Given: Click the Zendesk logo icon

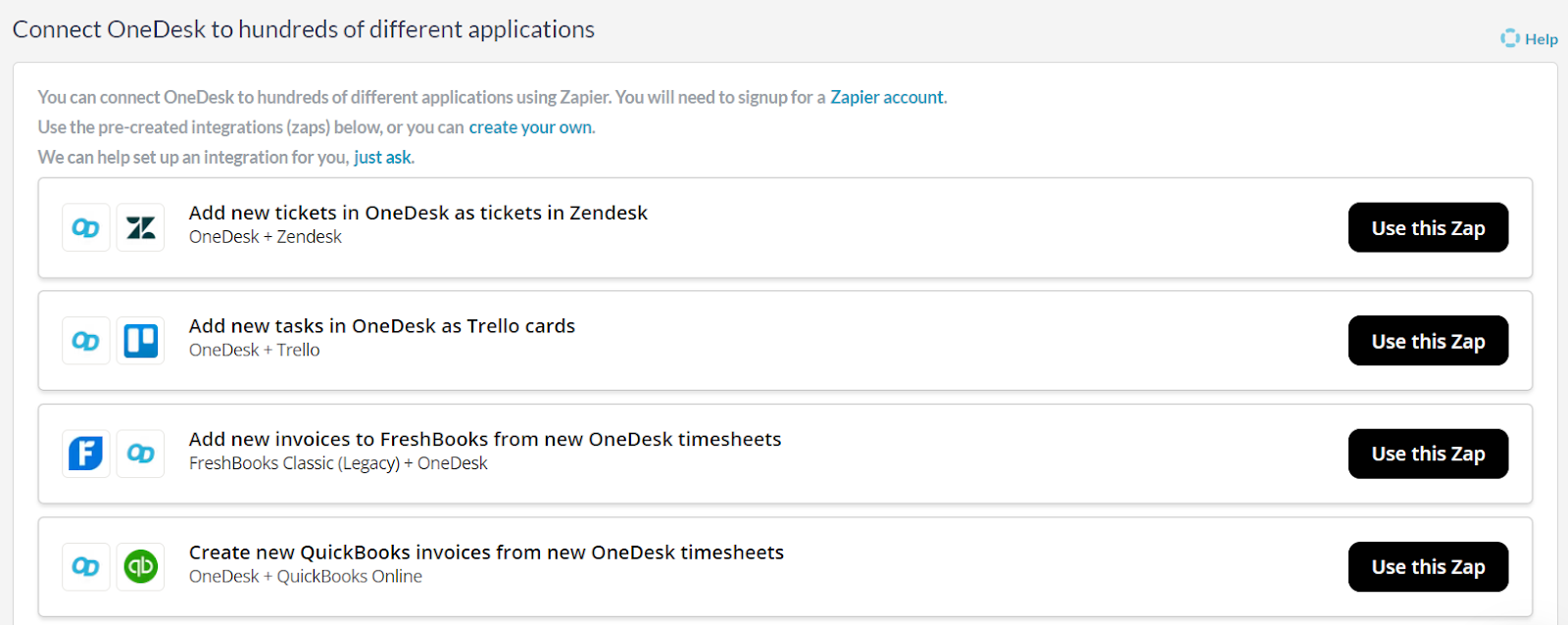Looking at the screenshot, I should coord(140,227).
